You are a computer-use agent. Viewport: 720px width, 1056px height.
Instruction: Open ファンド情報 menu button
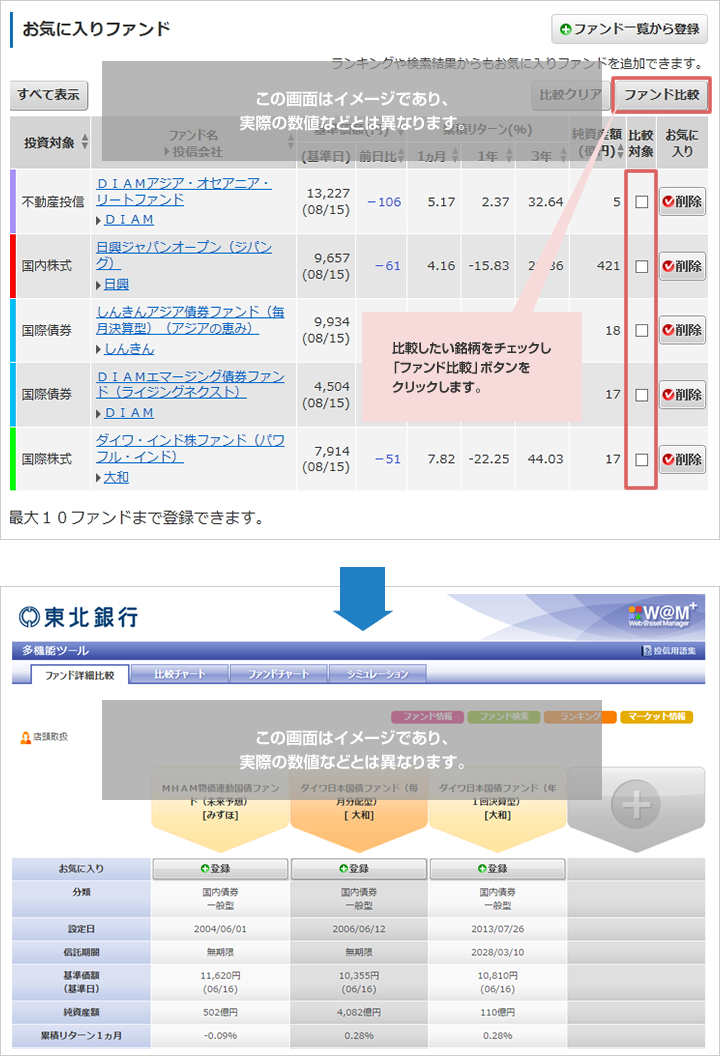tap(427, 717)
